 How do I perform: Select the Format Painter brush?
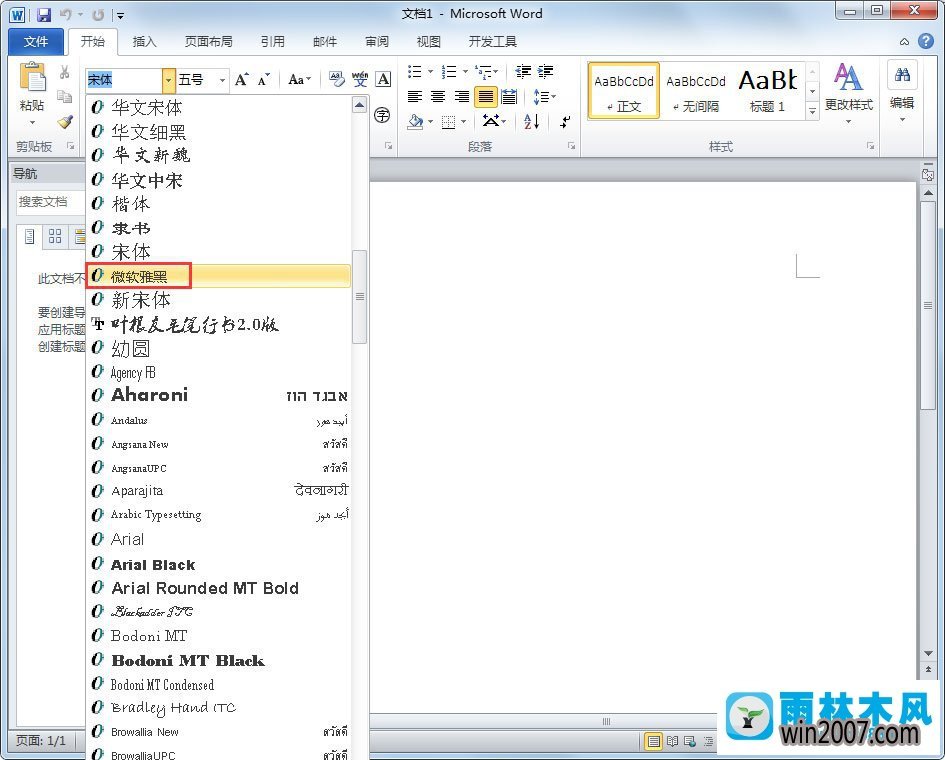[64, 122]
